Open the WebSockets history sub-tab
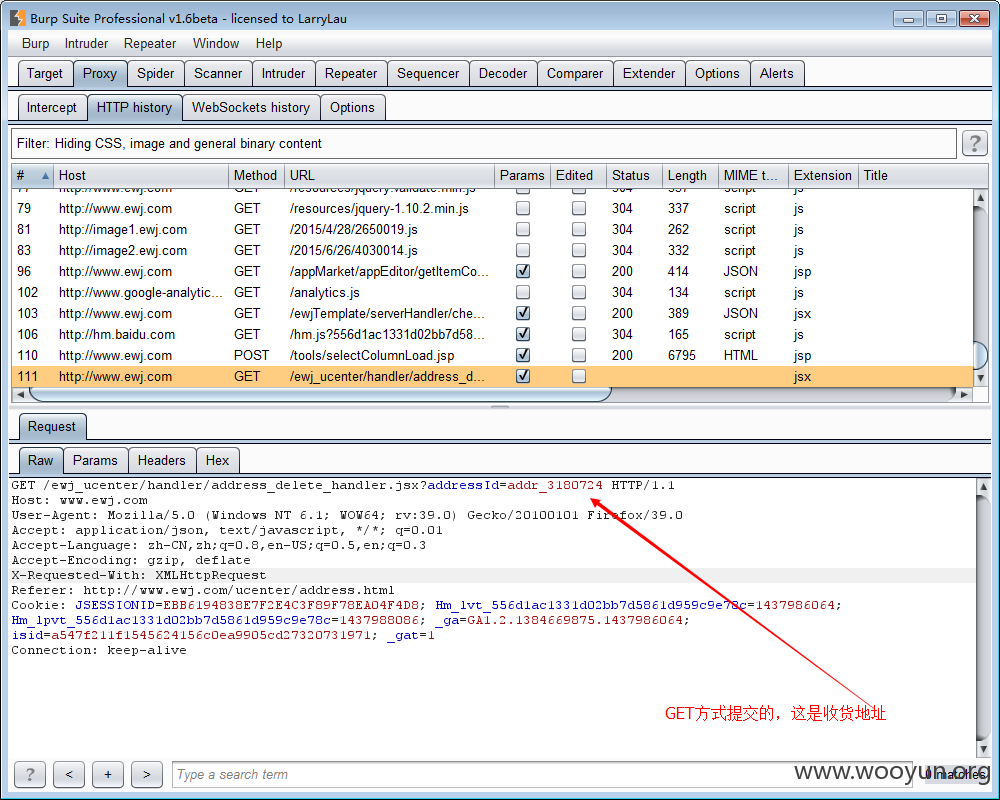The width and height of the screenshot is (1000, 800). [251, 107]
